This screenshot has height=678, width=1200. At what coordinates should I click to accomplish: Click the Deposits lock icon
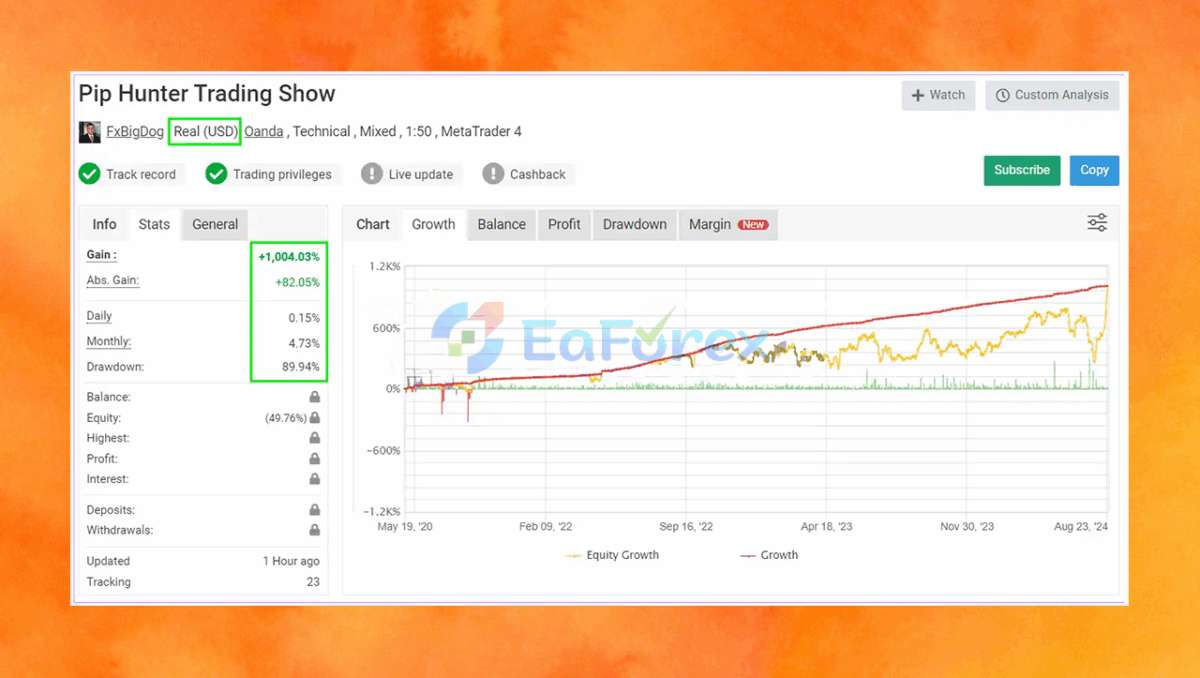pos(315,510)
